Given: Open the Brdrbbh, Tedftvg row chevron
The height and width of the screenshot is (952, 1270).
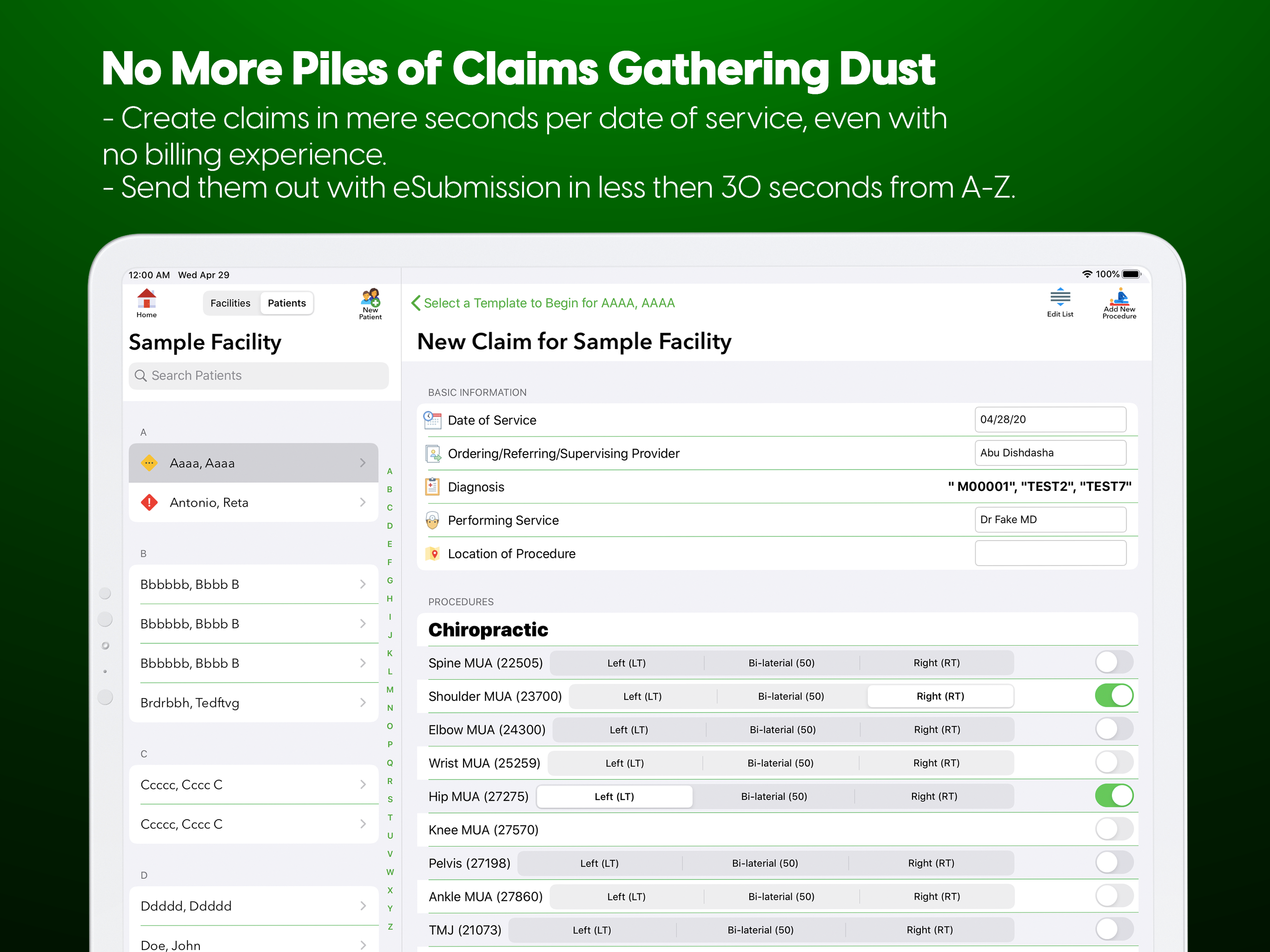Looking at the screenshot, I should 363,702.
